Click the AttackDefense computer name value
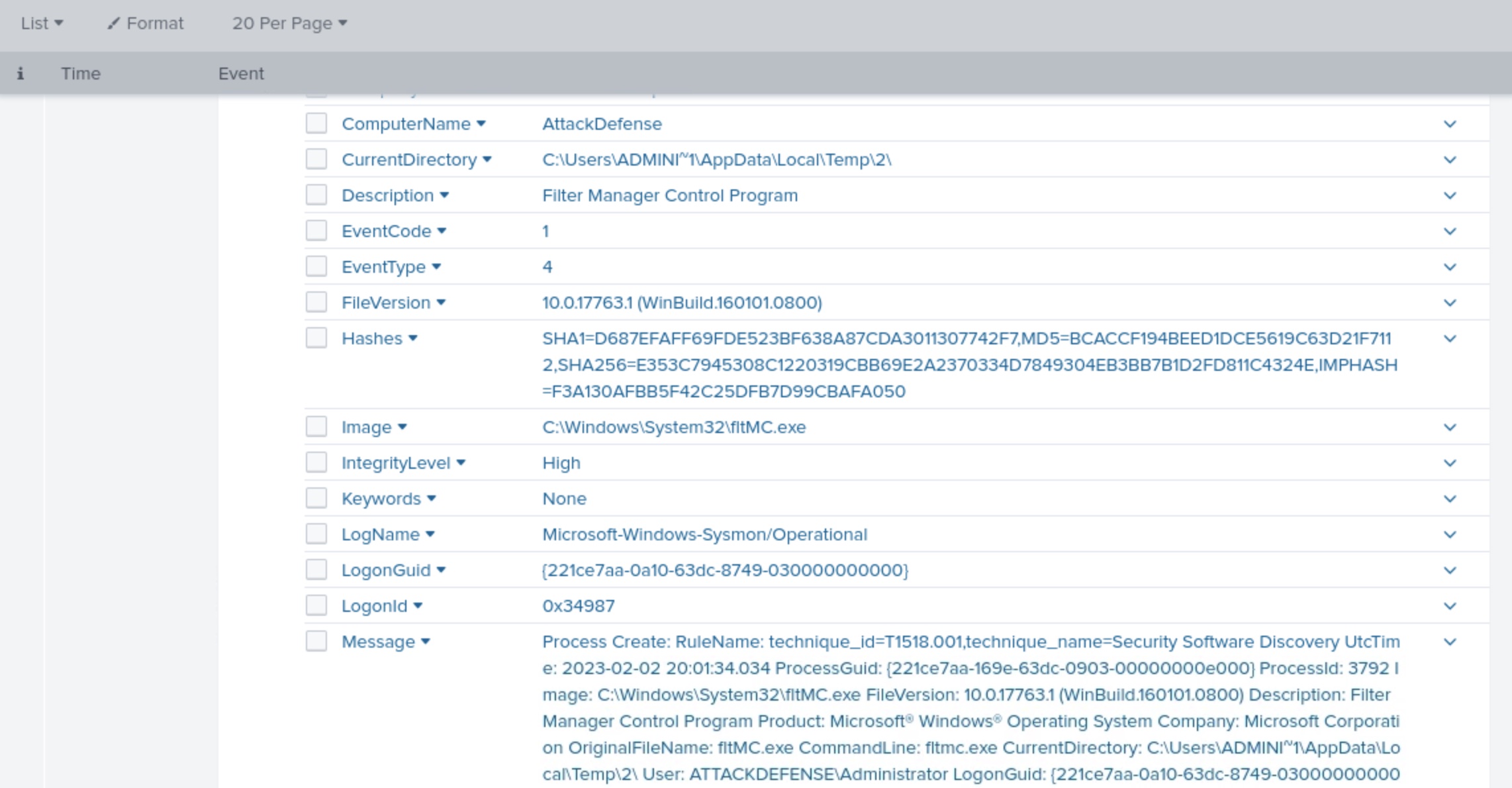Screen dimensions: 1512x788 coord(602,124)
